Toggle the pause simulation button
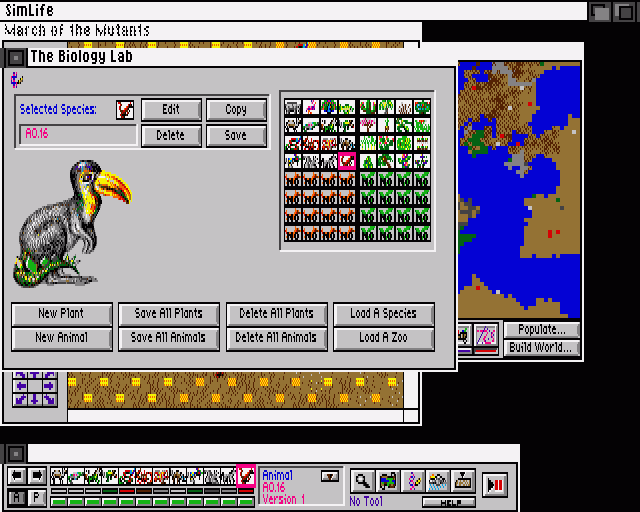 click(x=494, y=484)
